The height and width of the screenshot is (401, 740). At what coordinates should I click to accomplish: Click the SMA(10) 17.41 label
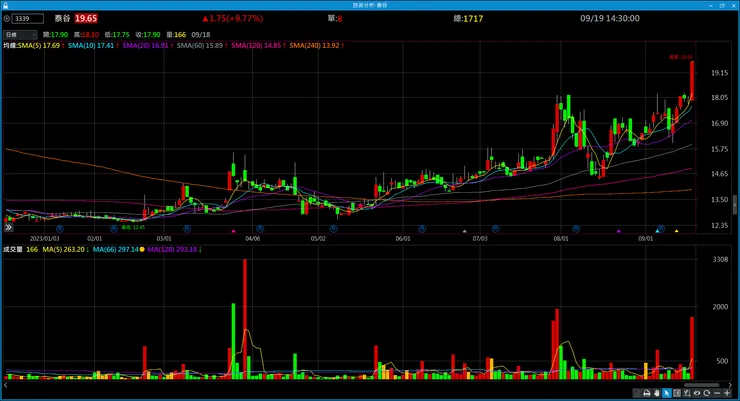click(x=91, y=45)
